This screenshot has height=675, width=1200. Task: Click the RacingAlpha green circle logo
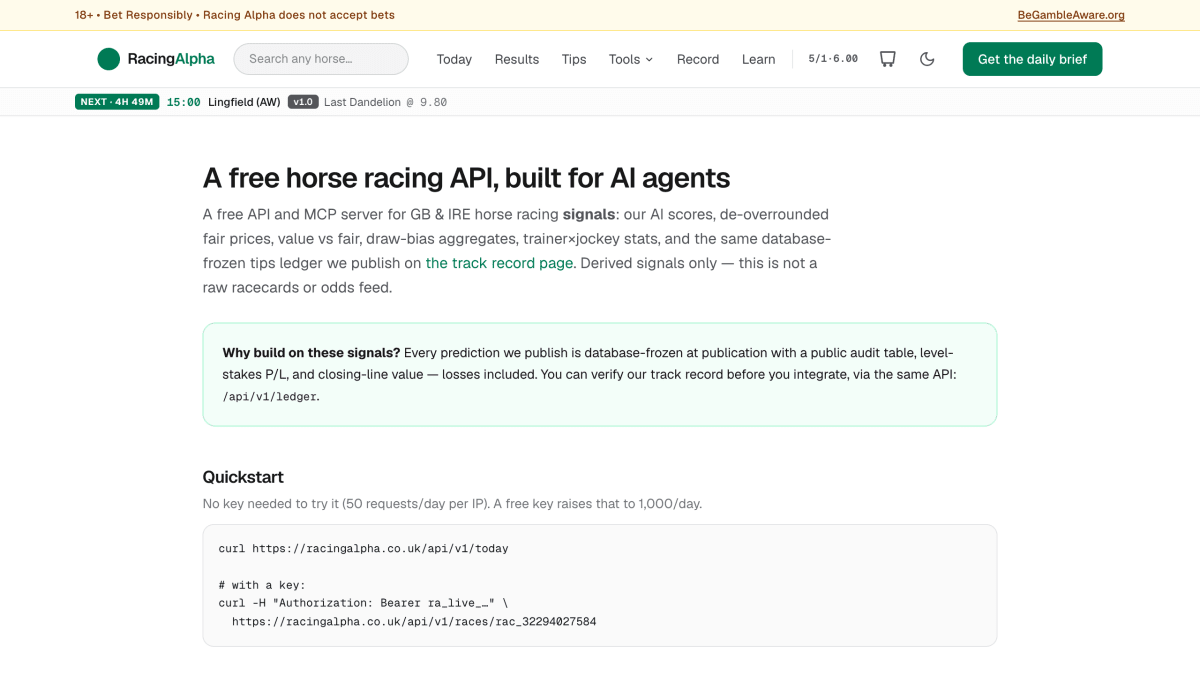click(x=109, y=59)
